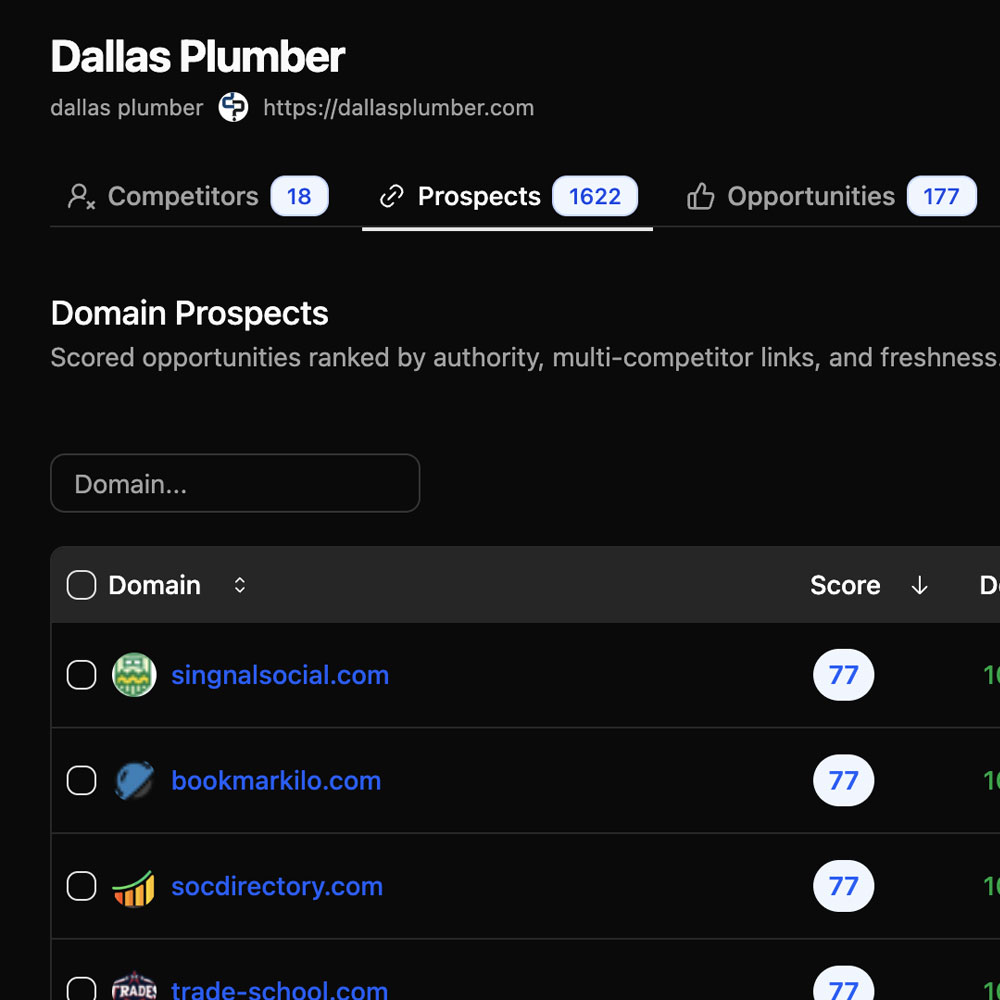Click the 77 score badge for bookmarkilo.com
The width and height of the screenshot is (1000, 1000).
843,781
